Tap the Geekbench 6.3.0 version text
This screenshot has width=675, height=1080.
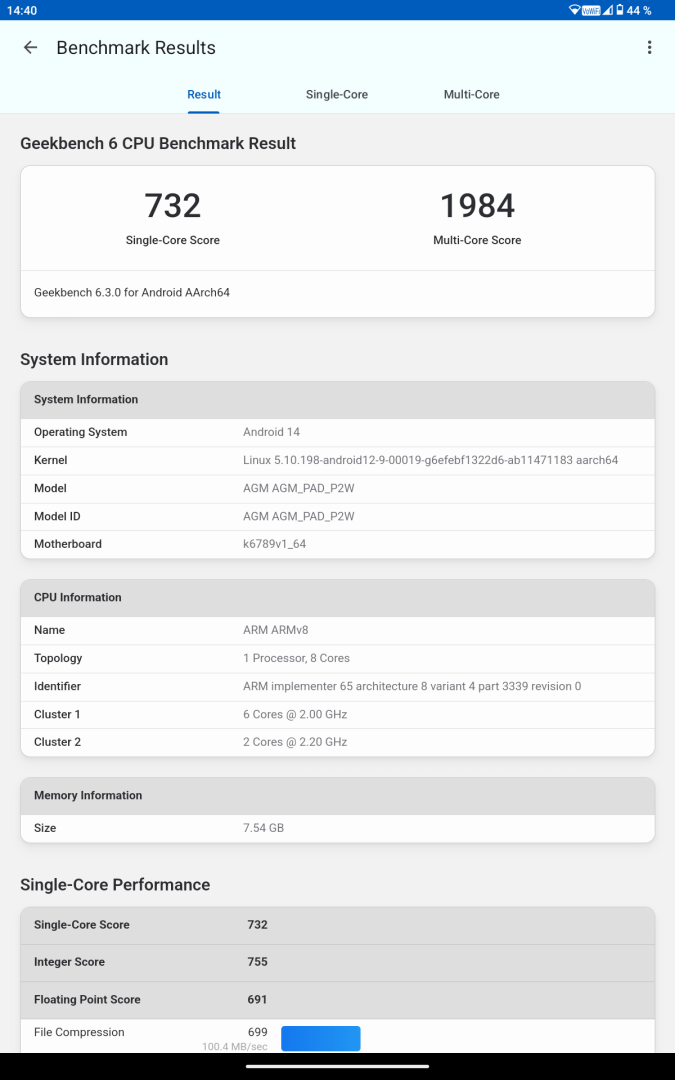pos(132,293)
